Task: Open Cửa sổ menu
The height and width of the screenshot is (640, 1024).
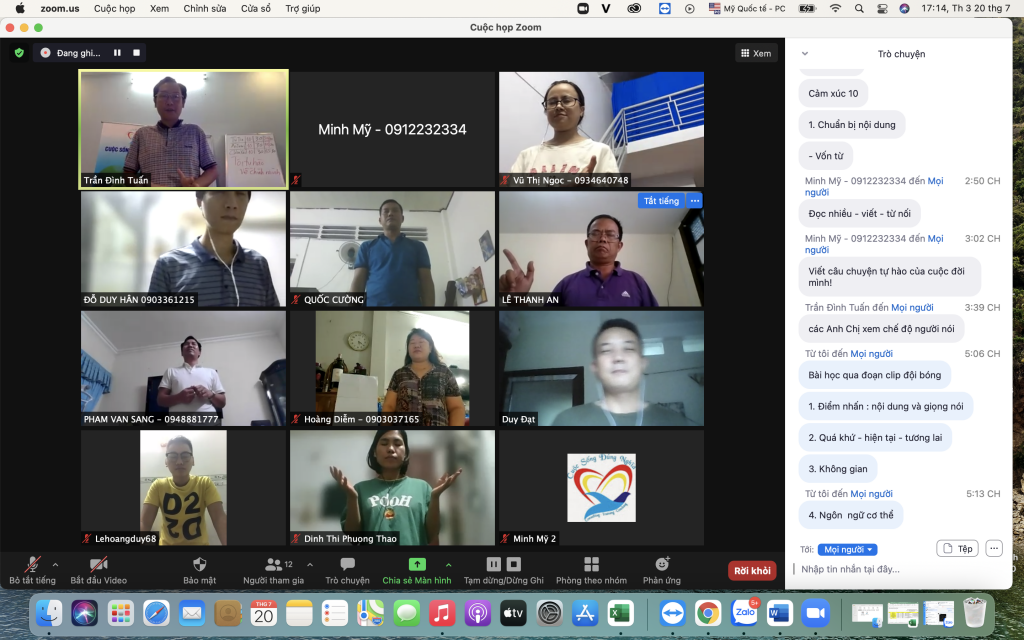Action: (x=255, y=8)
